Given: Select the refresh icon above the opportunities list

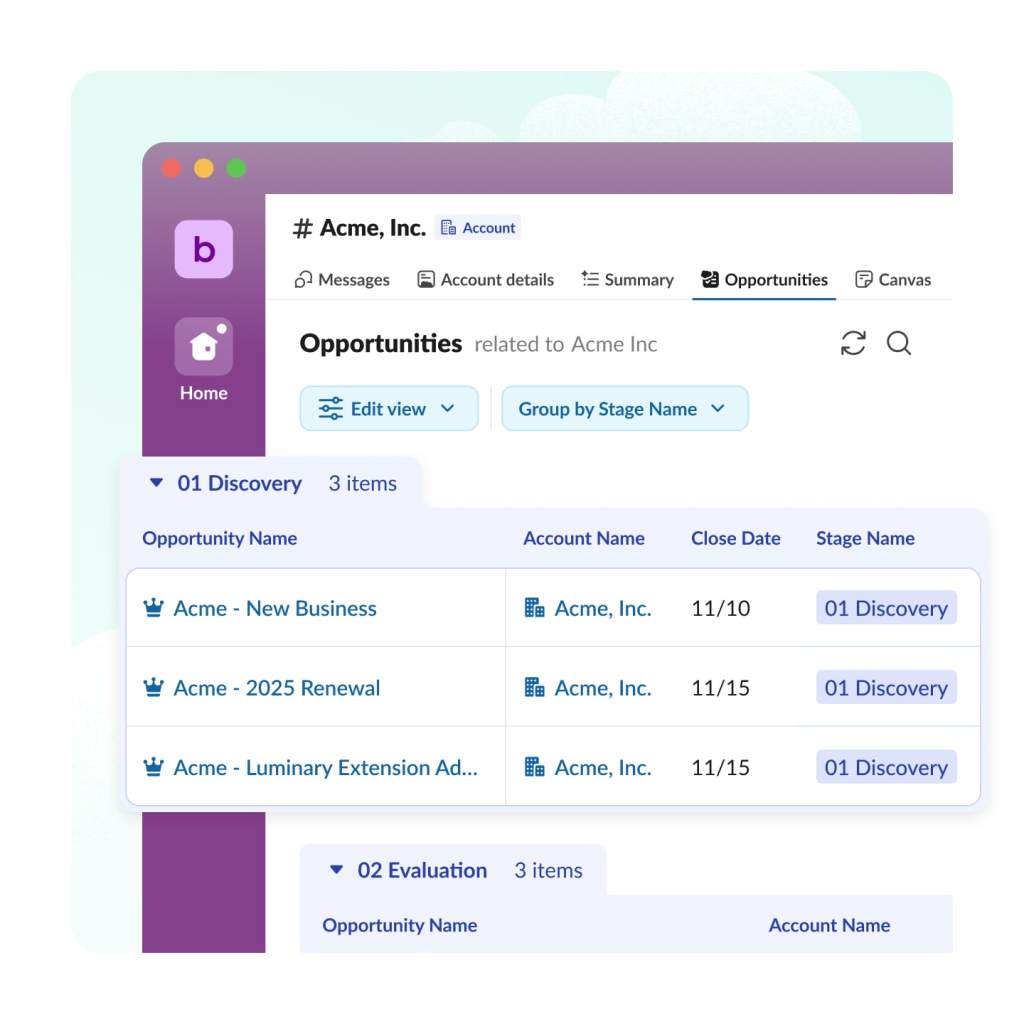Looking at the screenshot, I should [x=852, y=344].
